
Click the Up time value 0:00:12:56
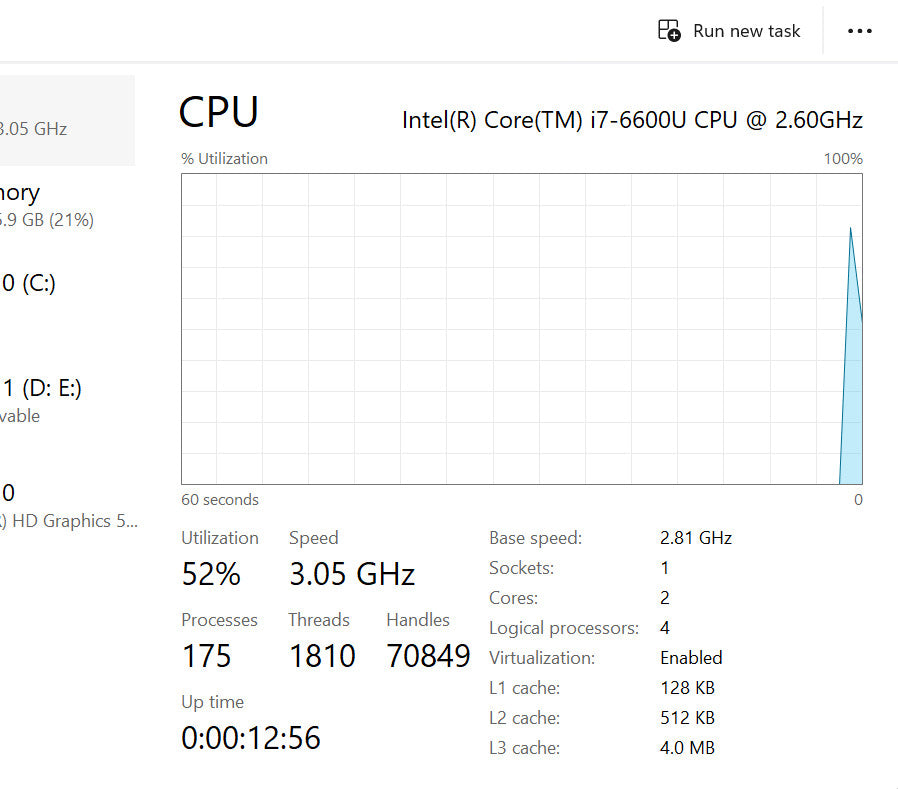[251, 738]
